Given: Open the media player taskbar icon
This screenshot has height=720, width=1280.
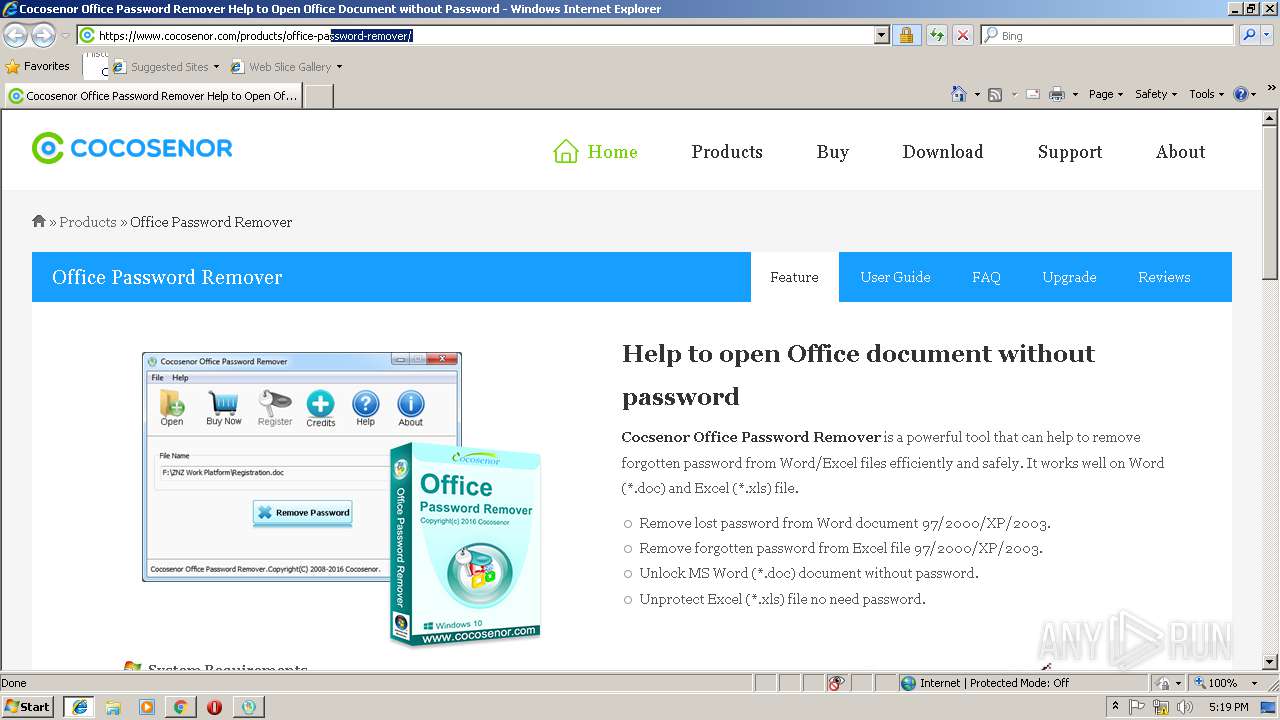Looking at the screenshot, I should click(x=147, y=707).
